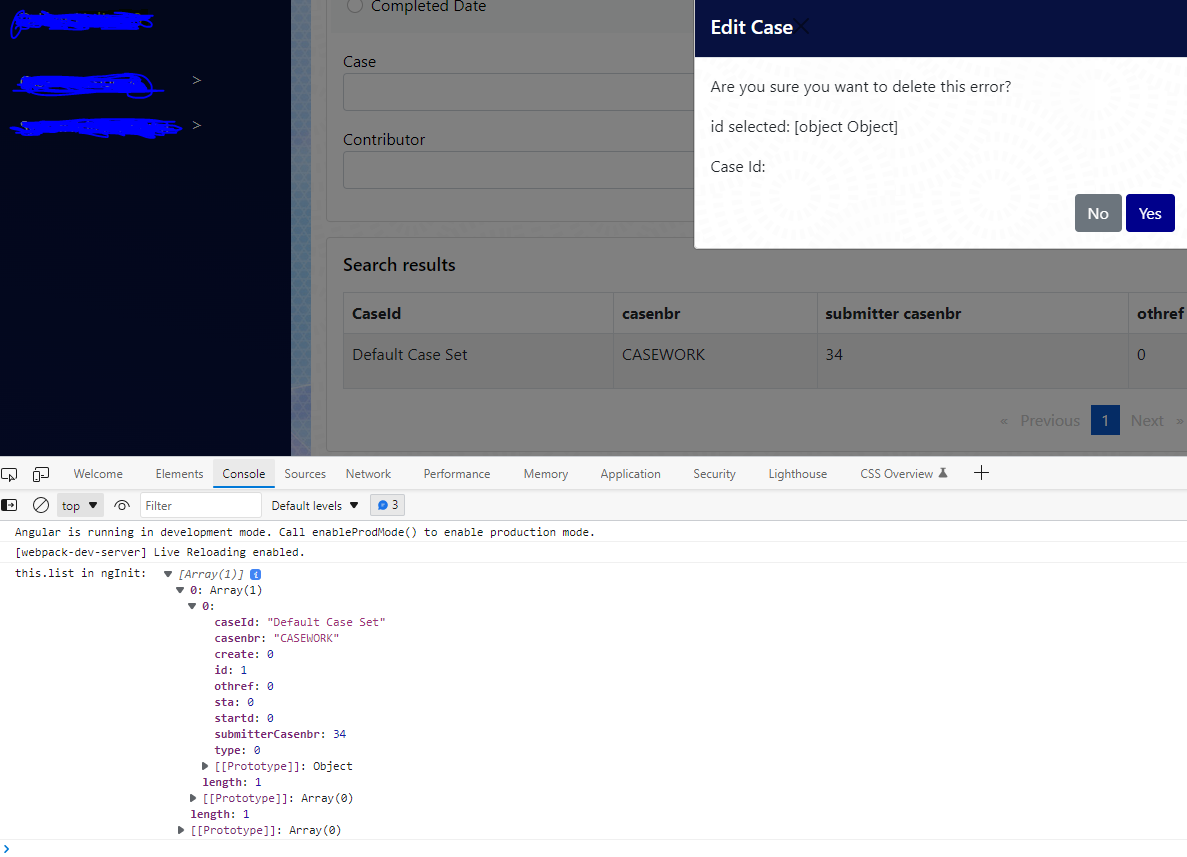The image size is (1187, 857).
Task: Confirm deletion with Yes button
Action: (1150, 213)
